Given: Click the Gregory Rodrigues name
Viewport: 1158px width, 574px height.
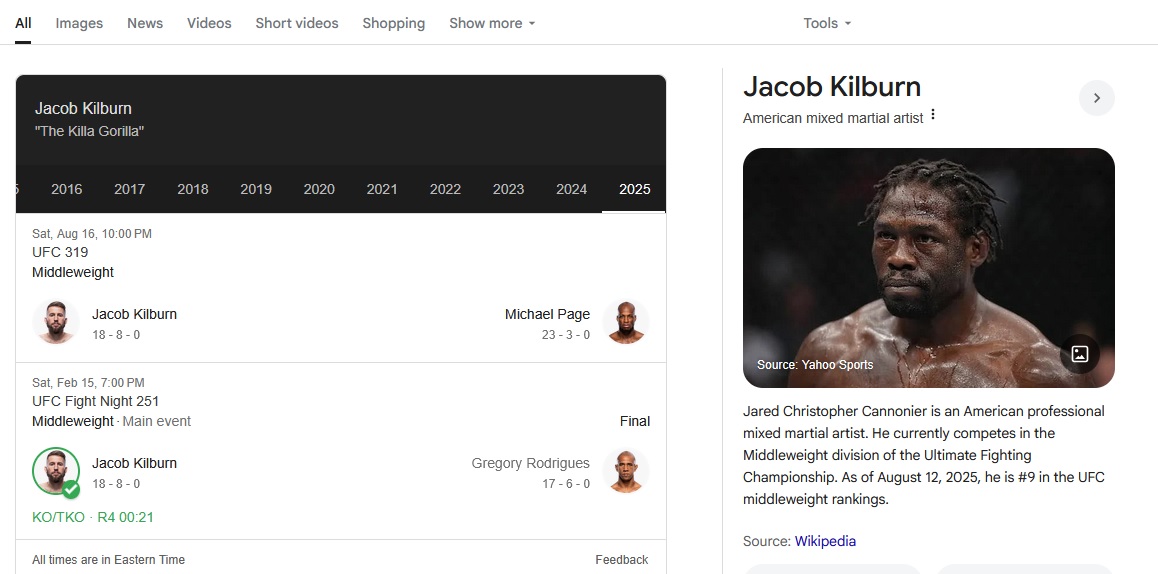Looking at the screenshot, I should 530,463.
